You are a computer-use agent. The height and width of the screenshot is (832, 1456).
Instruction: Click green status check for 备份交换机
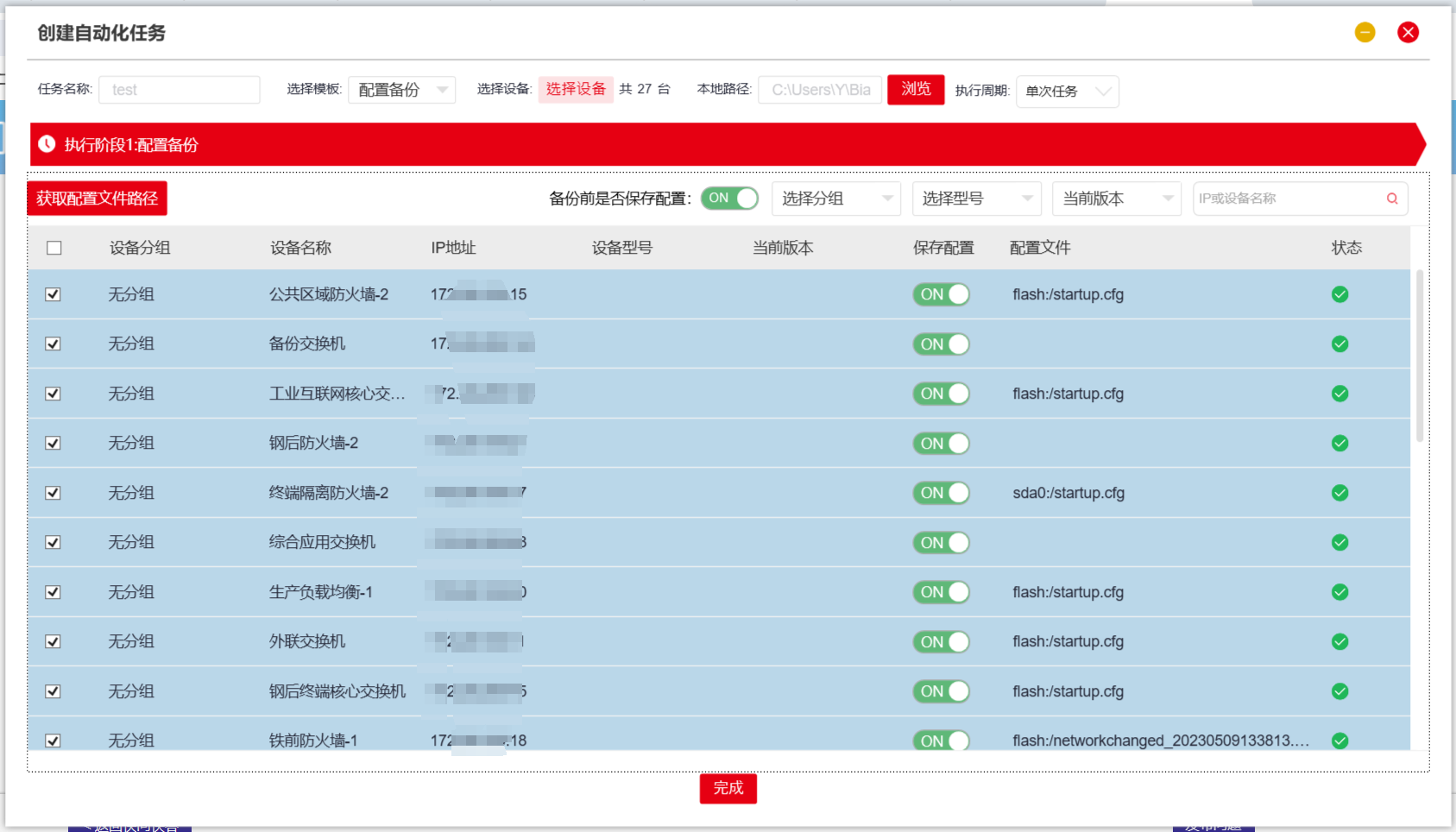click(1339, 344)
